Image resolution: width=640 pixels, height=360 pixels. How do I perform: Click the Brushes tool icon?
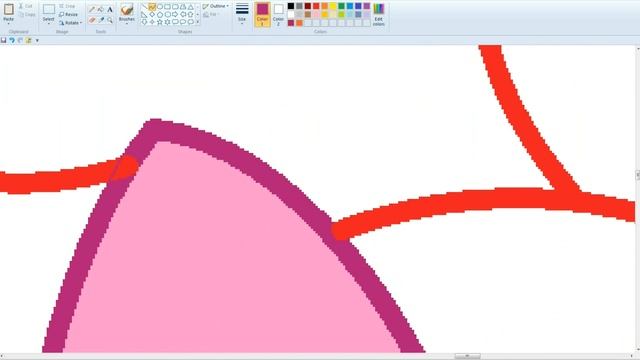(x=127, y=9)
